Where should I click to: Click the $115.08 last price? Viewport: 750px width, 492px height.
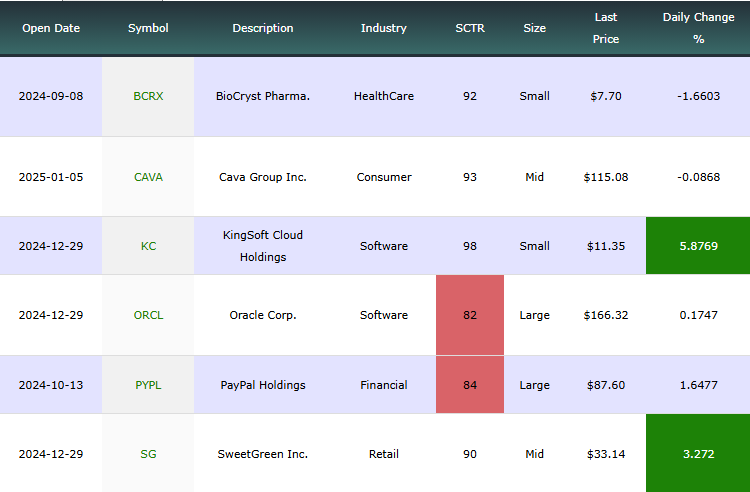click(606, 177)
